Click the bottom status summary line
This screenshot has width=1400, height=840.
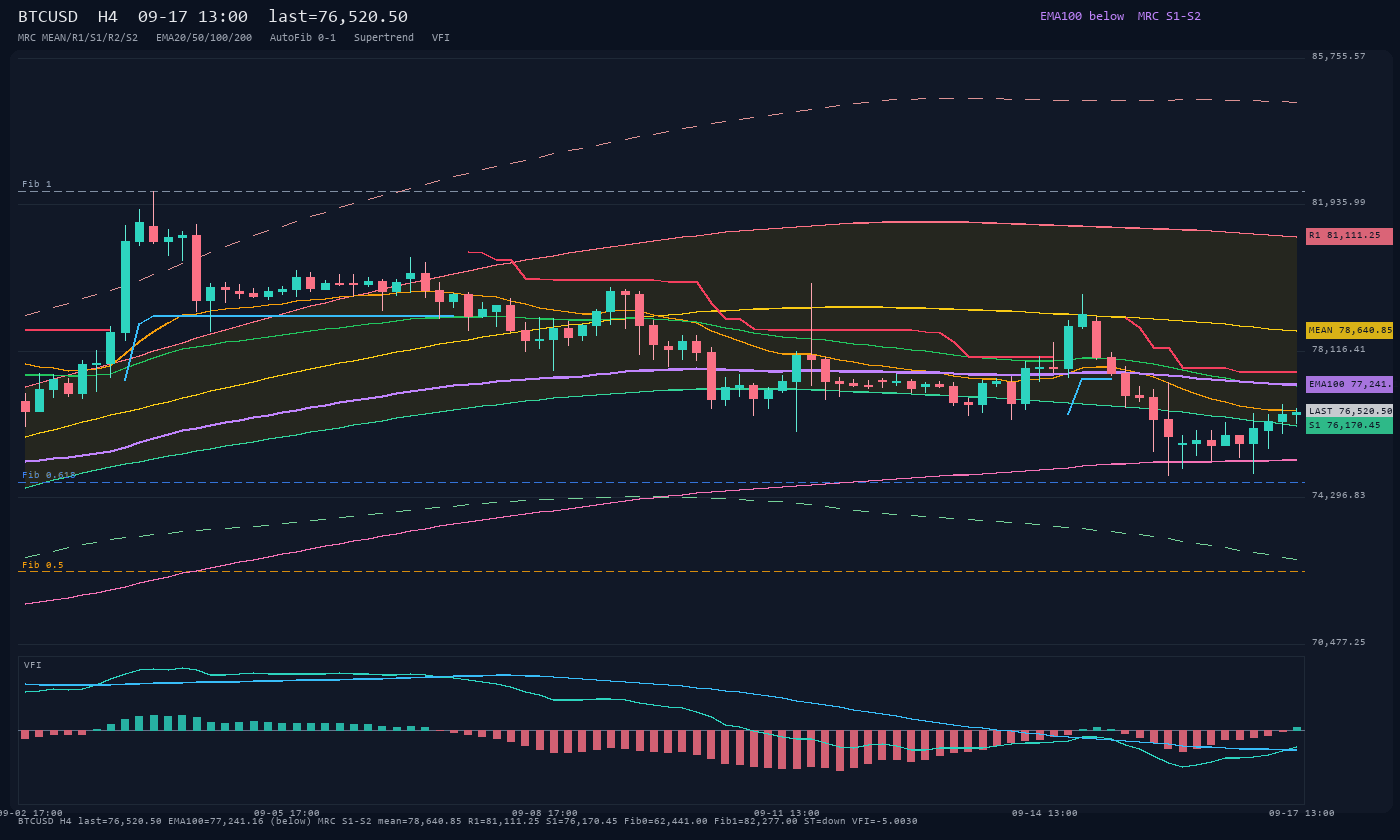(468, 821)
